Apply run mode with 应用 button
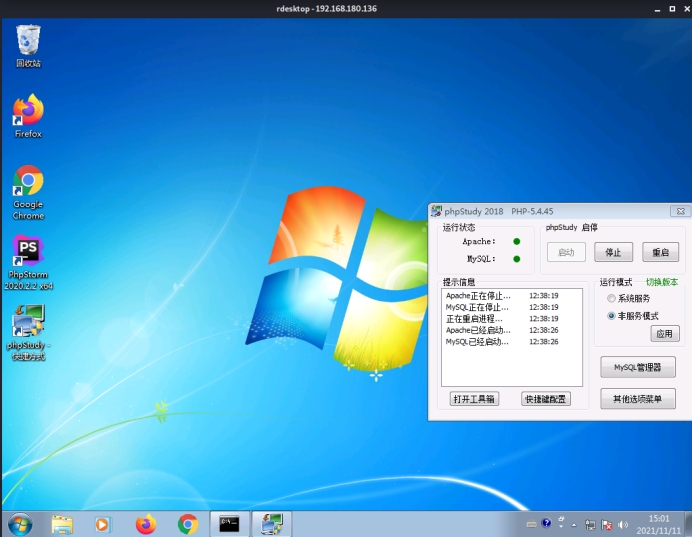692x537 pixels. [x=665, y=334]
